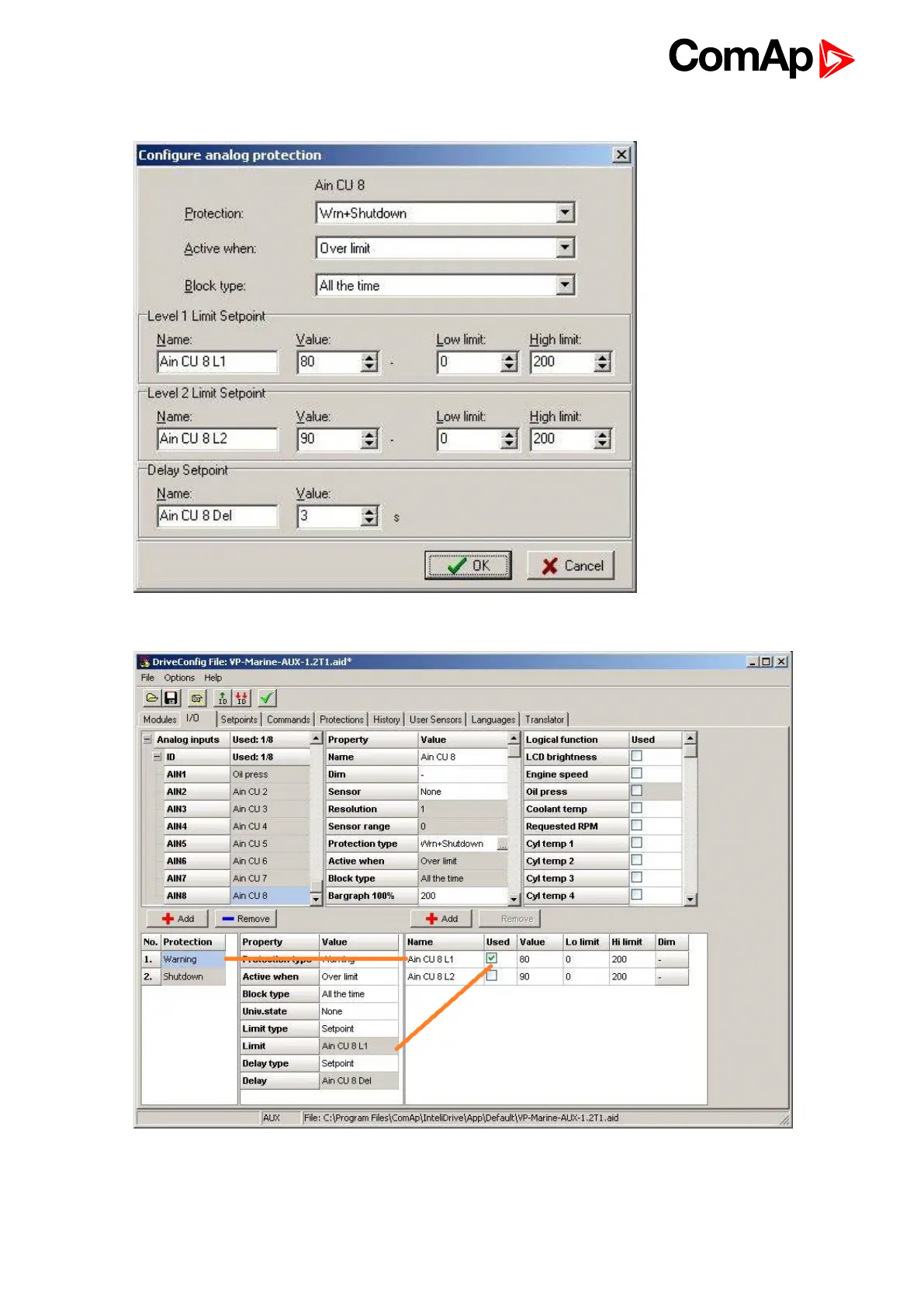This screenshot has height=1307, width=924.
Task: Tick Used checkbox for Oil press function
Action: (636, 790)
